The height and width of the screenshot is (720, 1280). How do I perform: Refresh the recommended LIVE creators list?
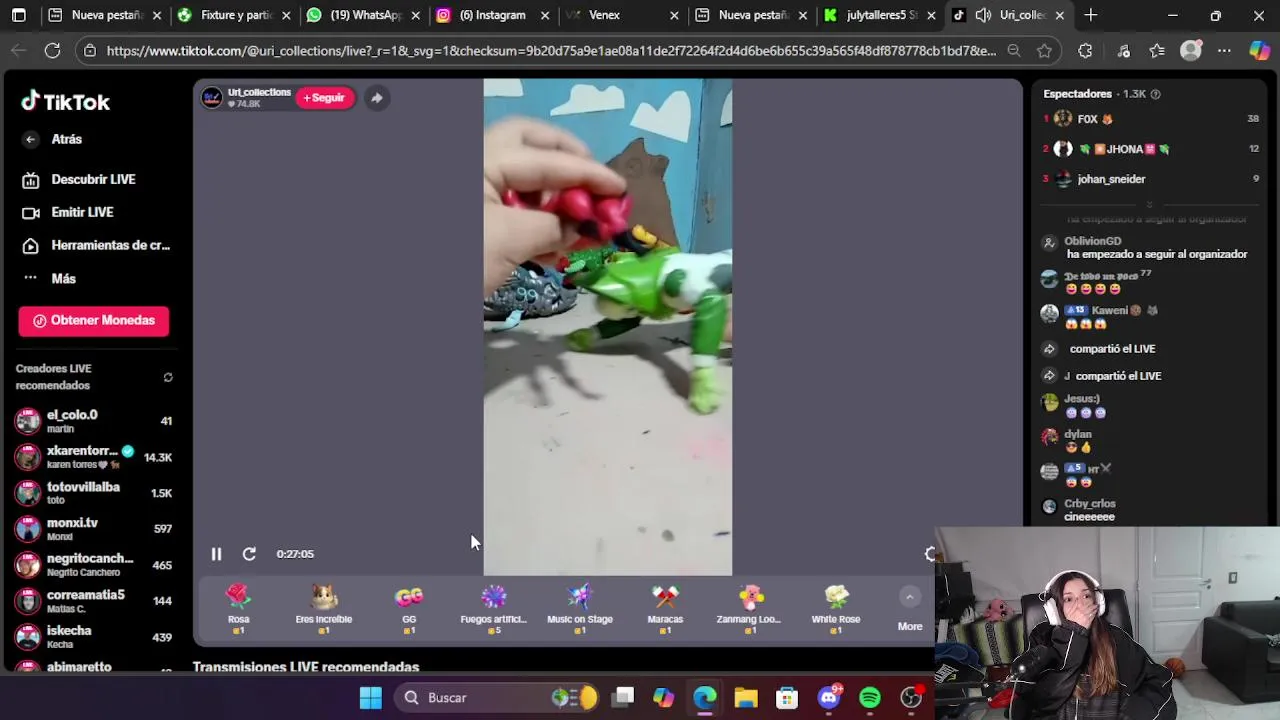pyautogui.click(x=168, y=377)
